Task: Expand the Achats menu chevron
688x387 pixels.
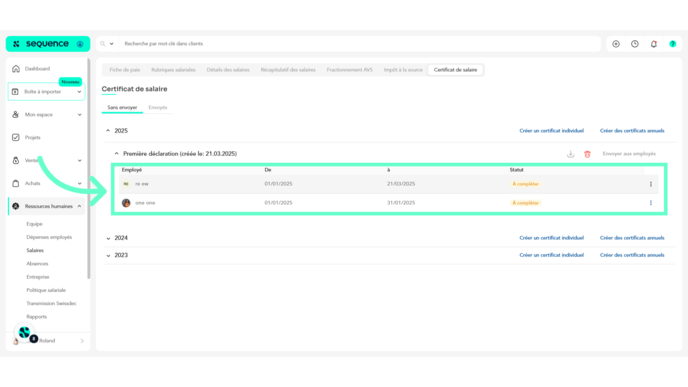Action: 79,183
